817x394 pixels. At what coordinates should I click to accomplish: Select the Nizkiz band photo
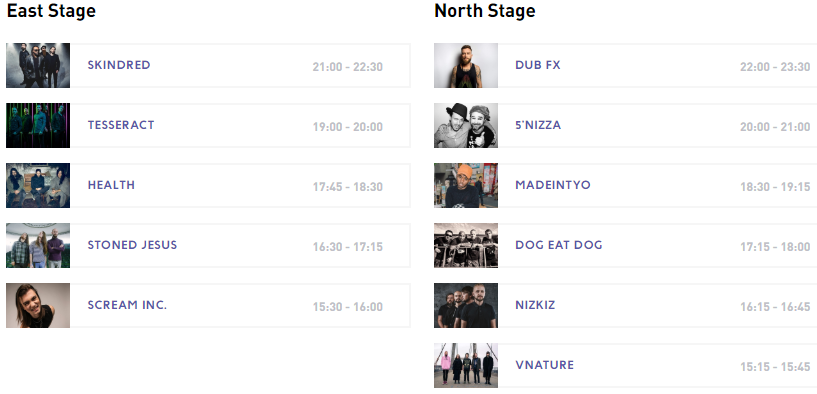[466, 305]
